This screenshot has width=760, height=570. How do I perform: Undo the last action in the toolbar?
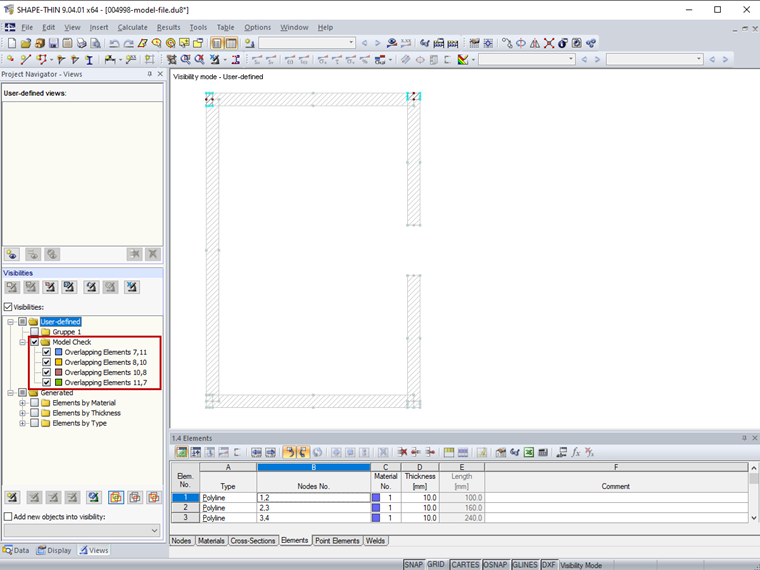114,43
